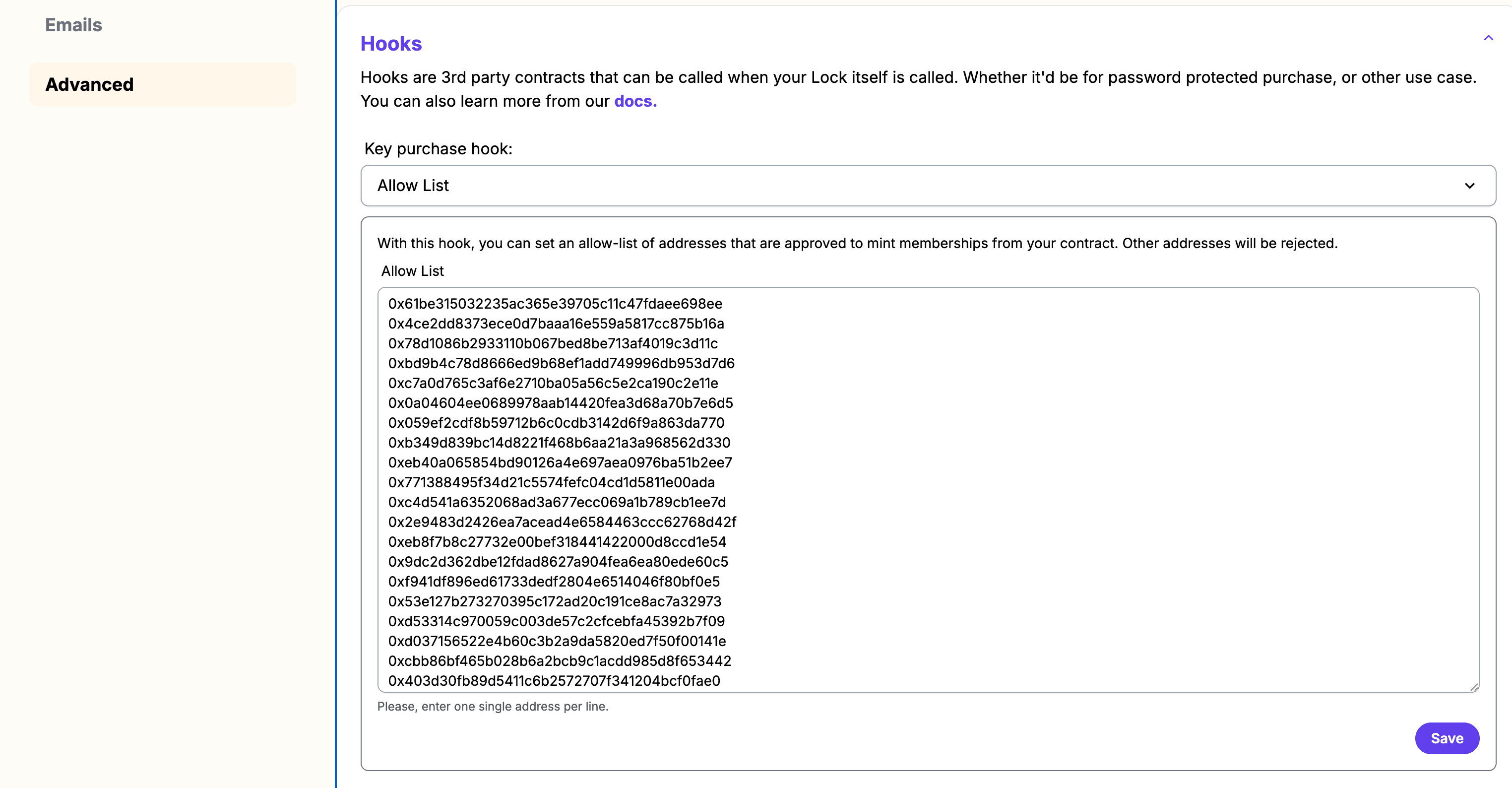The image size is (1512, 788).
Task: Place cursor on the 0xbd9b4c78d8666 address line
Action: (x=561, y=363)
